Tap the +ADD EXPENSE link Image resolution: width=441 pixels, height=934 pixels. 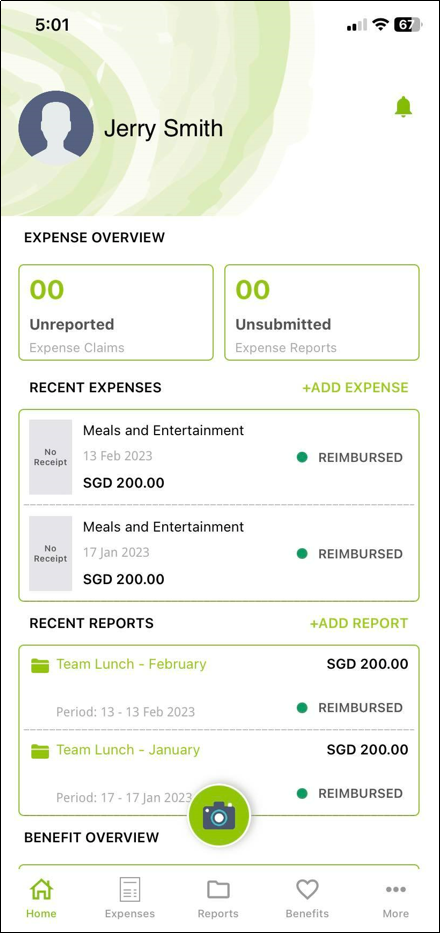tap(355, 388)
